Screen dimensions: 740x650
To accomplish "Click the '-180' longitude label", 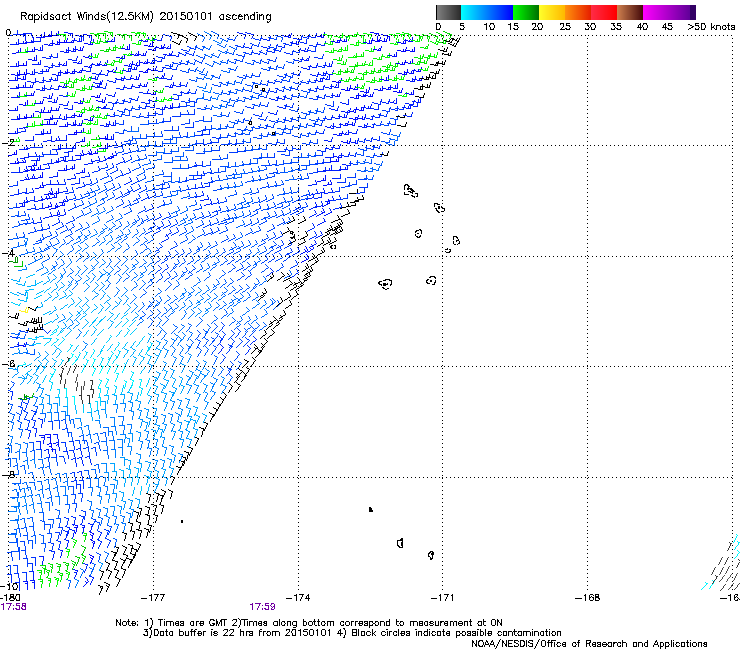I will click(10, 598).
